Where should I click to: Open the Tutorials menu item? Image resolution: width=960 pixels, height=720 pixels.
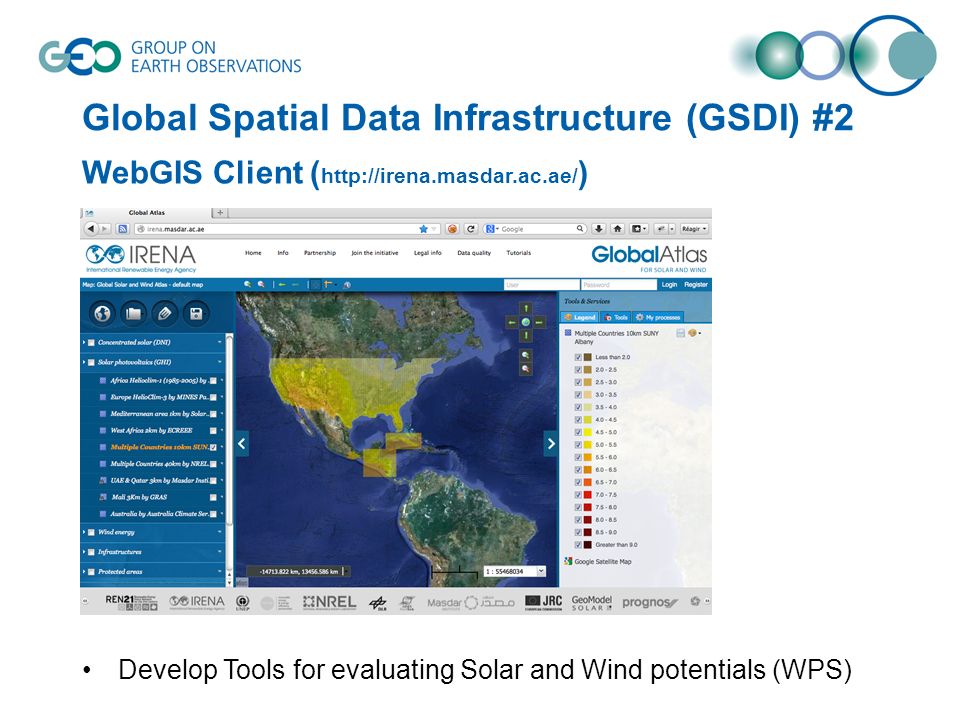pyautogui.click(x=519, y=253)
